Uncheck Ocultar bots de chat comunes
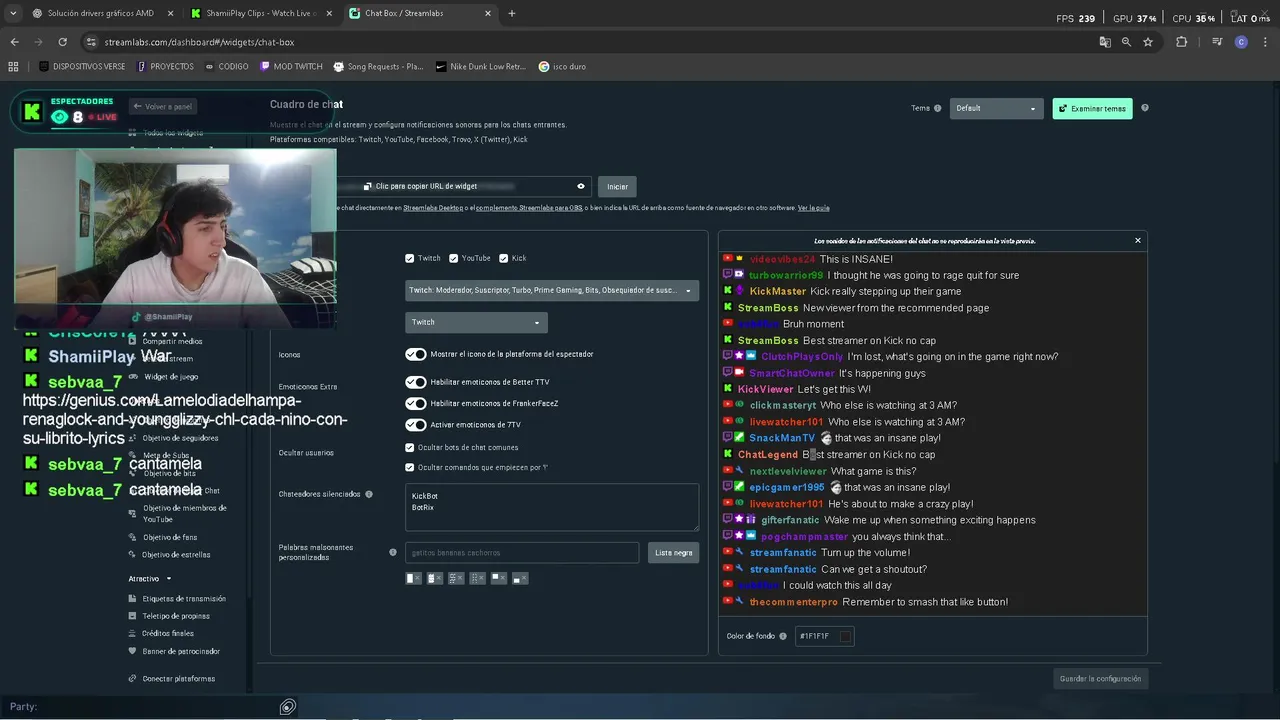 (410, 447)
